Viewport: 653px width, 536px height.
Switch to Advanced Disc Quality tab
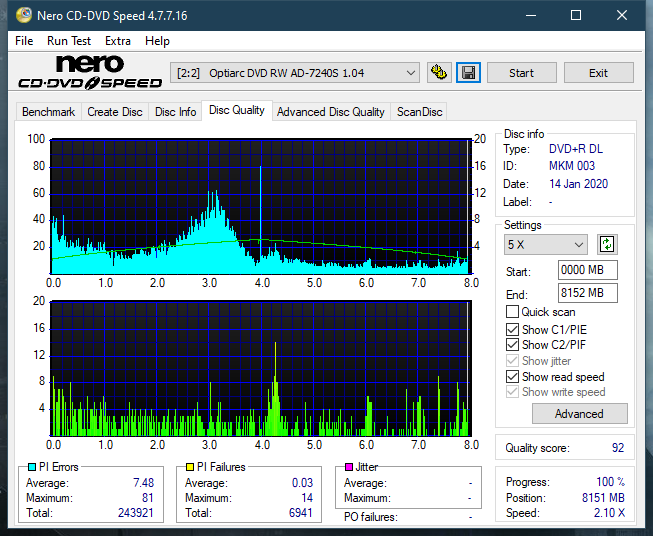click(331, 112)
